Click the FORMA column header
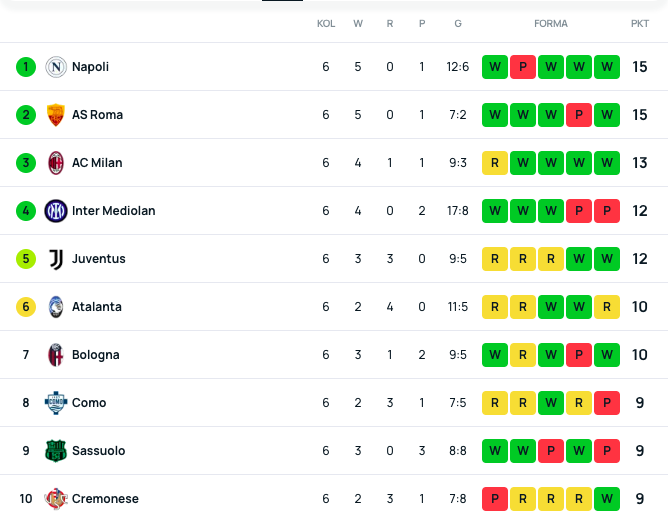The height and width of the screenshot is (520, 668). [551, 24]
